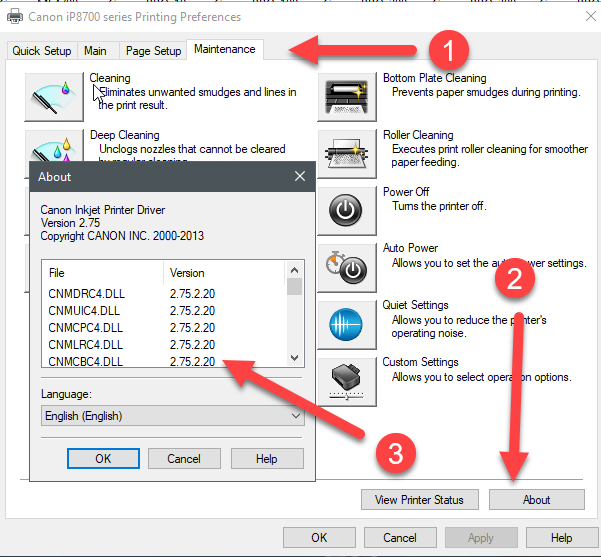Open the Page Setup tab

point(153,51)
